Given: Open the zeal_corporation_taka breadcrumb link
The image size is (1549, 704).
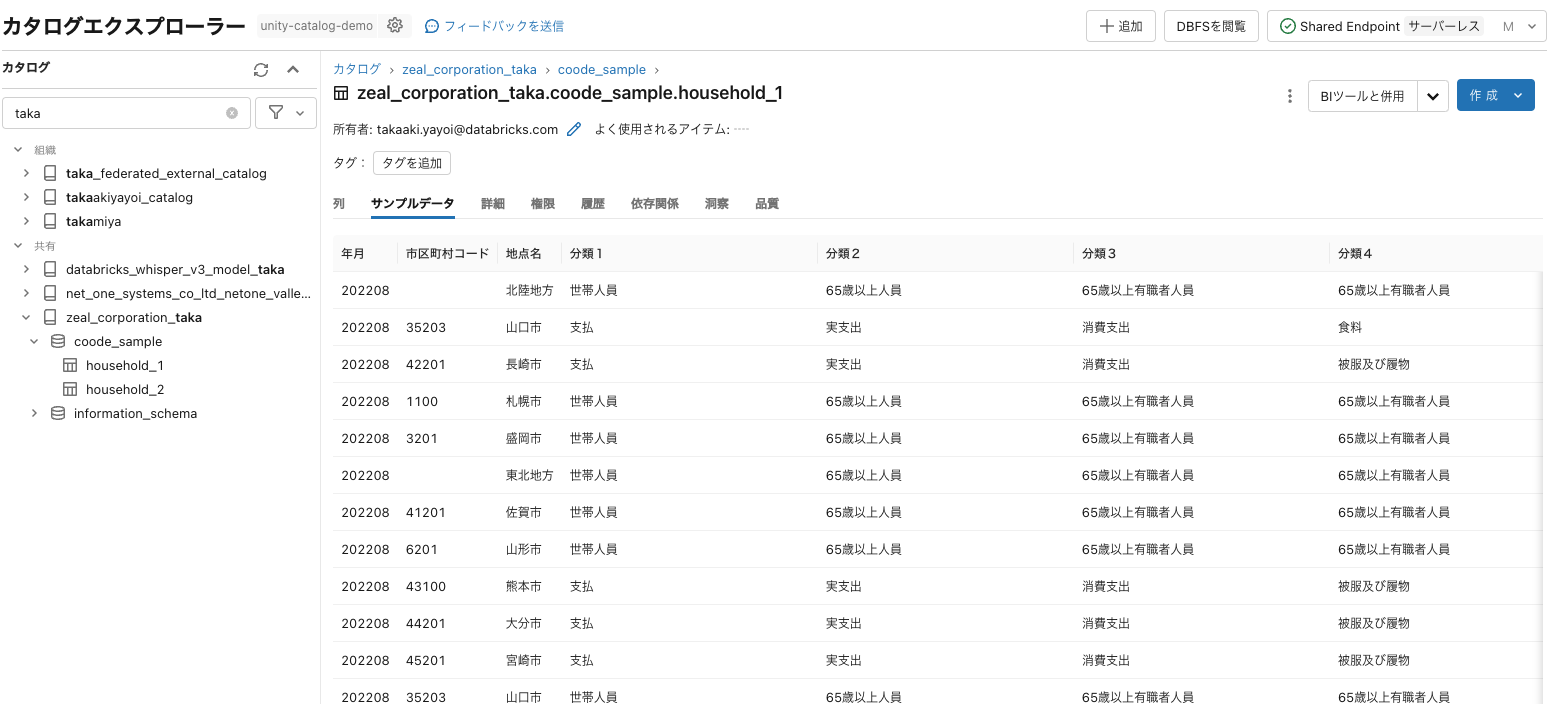Looking at the screenshot, I should coord(469,69).
